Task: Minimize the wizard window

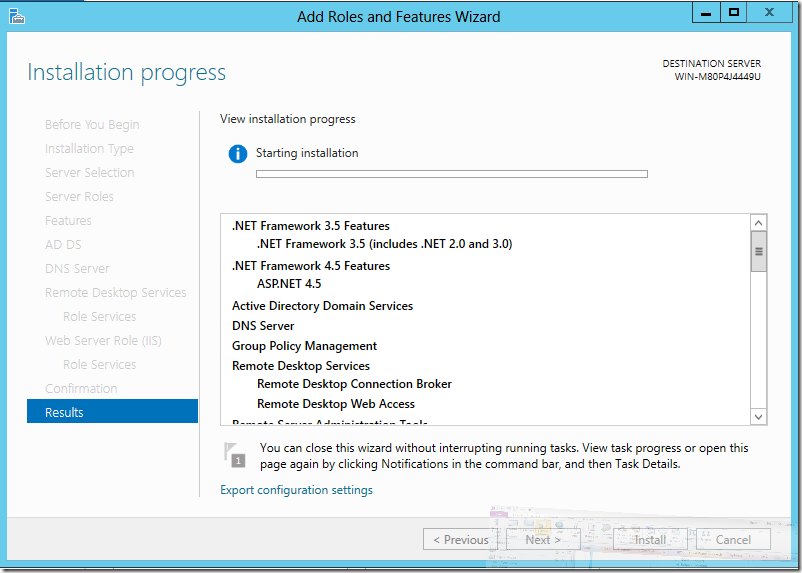Action: 705,12
